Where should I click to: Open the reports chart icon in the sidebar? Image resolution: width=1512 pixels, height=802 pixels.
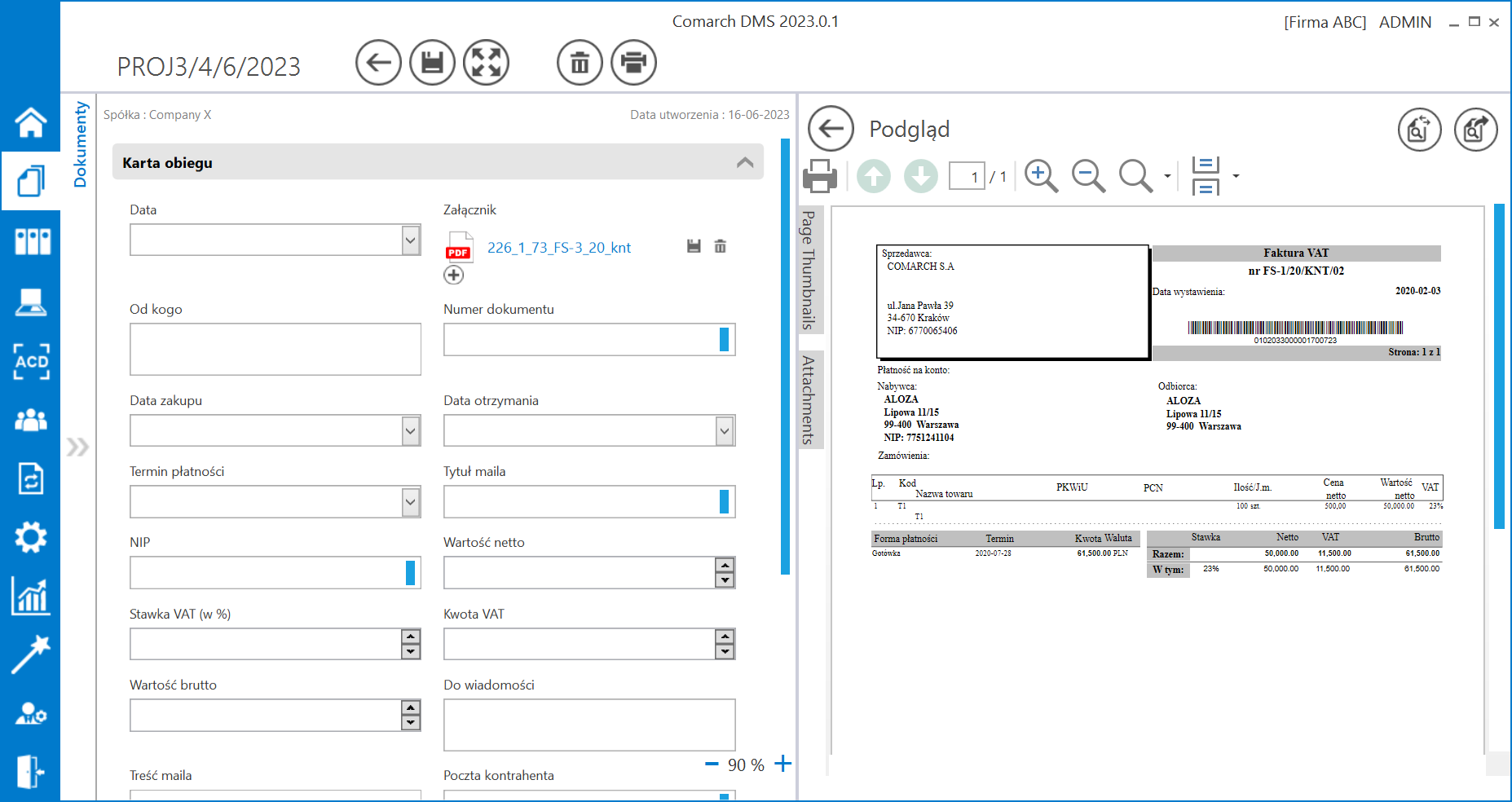(31, 596)
